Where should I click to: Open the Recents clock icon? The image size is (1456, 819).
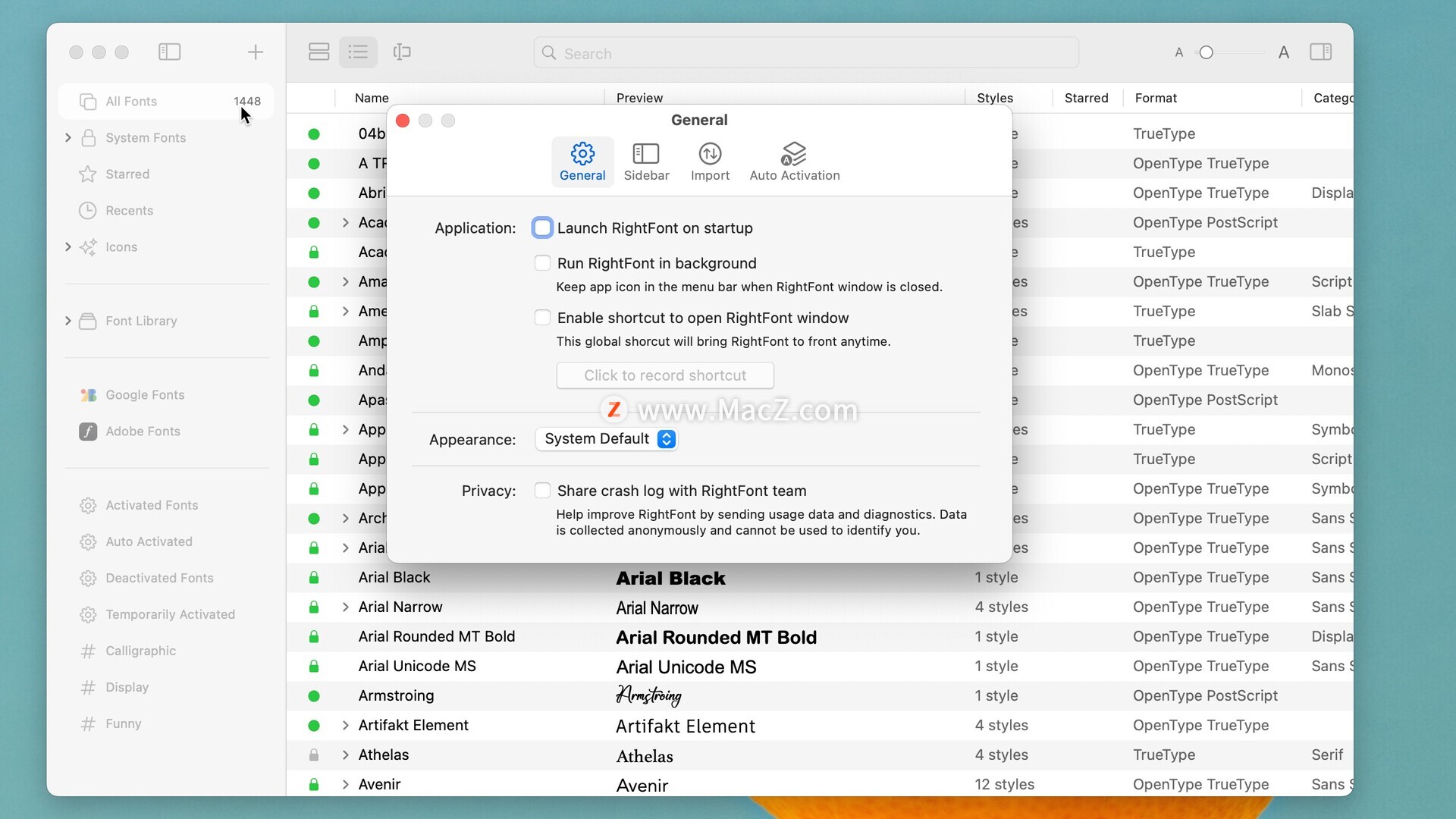point(88,210)
